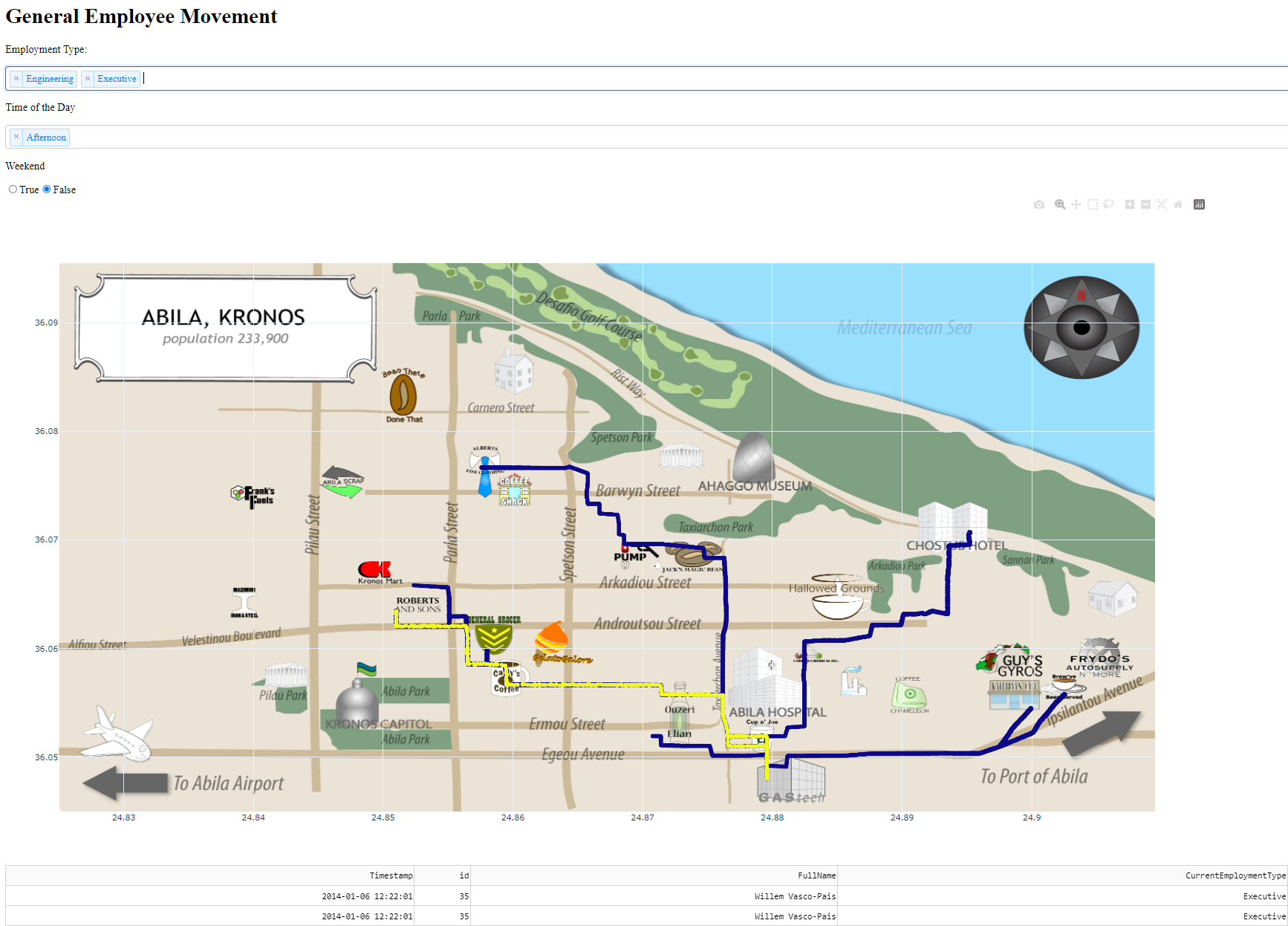Click the compass rose on the map
Viewport: 1288px width, 926px height.
[x=1082, y=327]
